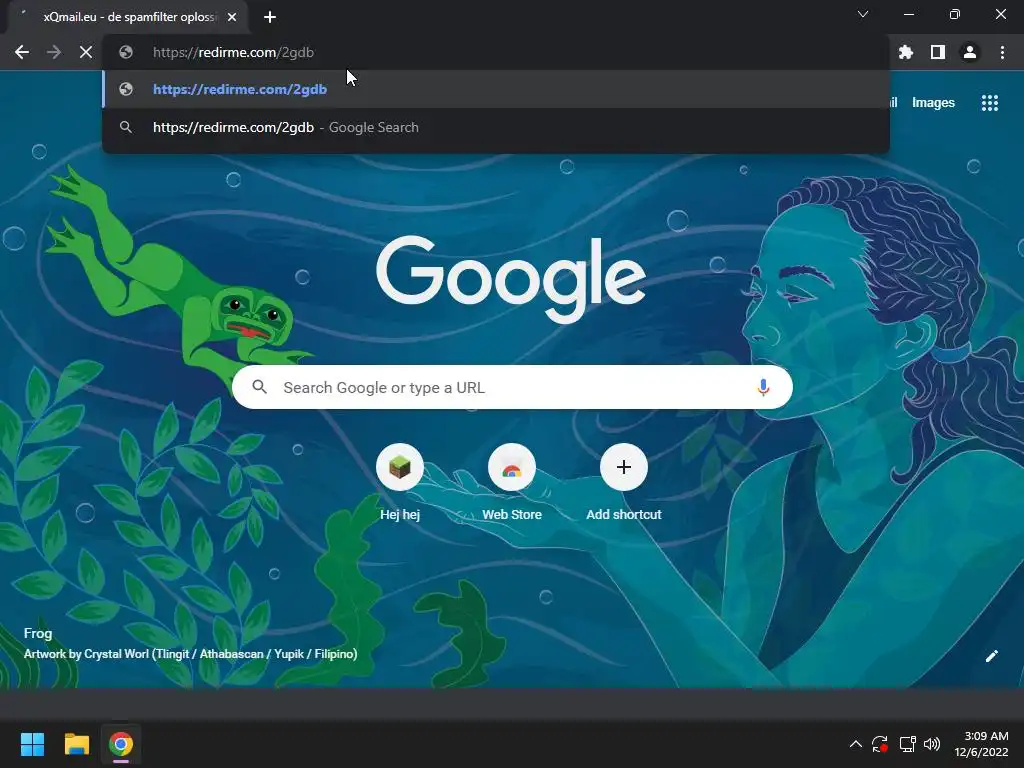The width and height of the screenshot is (1024, 768).
Task: Open the Extensions puzzle icon
Action: tap(906, 52)
